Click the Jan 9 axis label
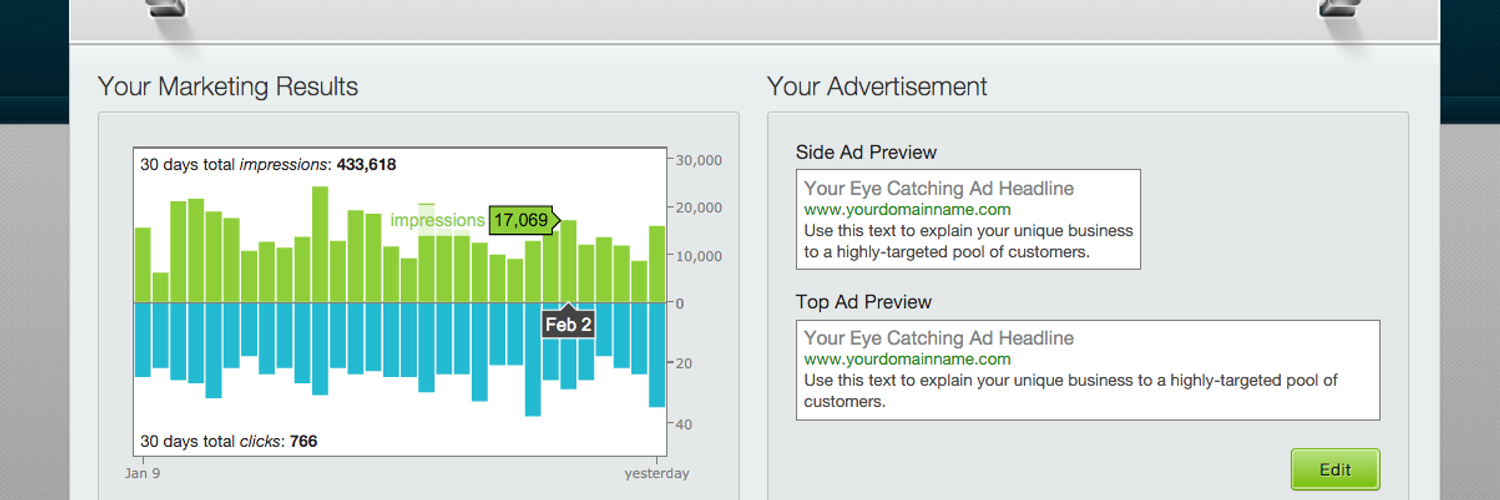This screenshot has width=1500, height=500. point(142,474)
